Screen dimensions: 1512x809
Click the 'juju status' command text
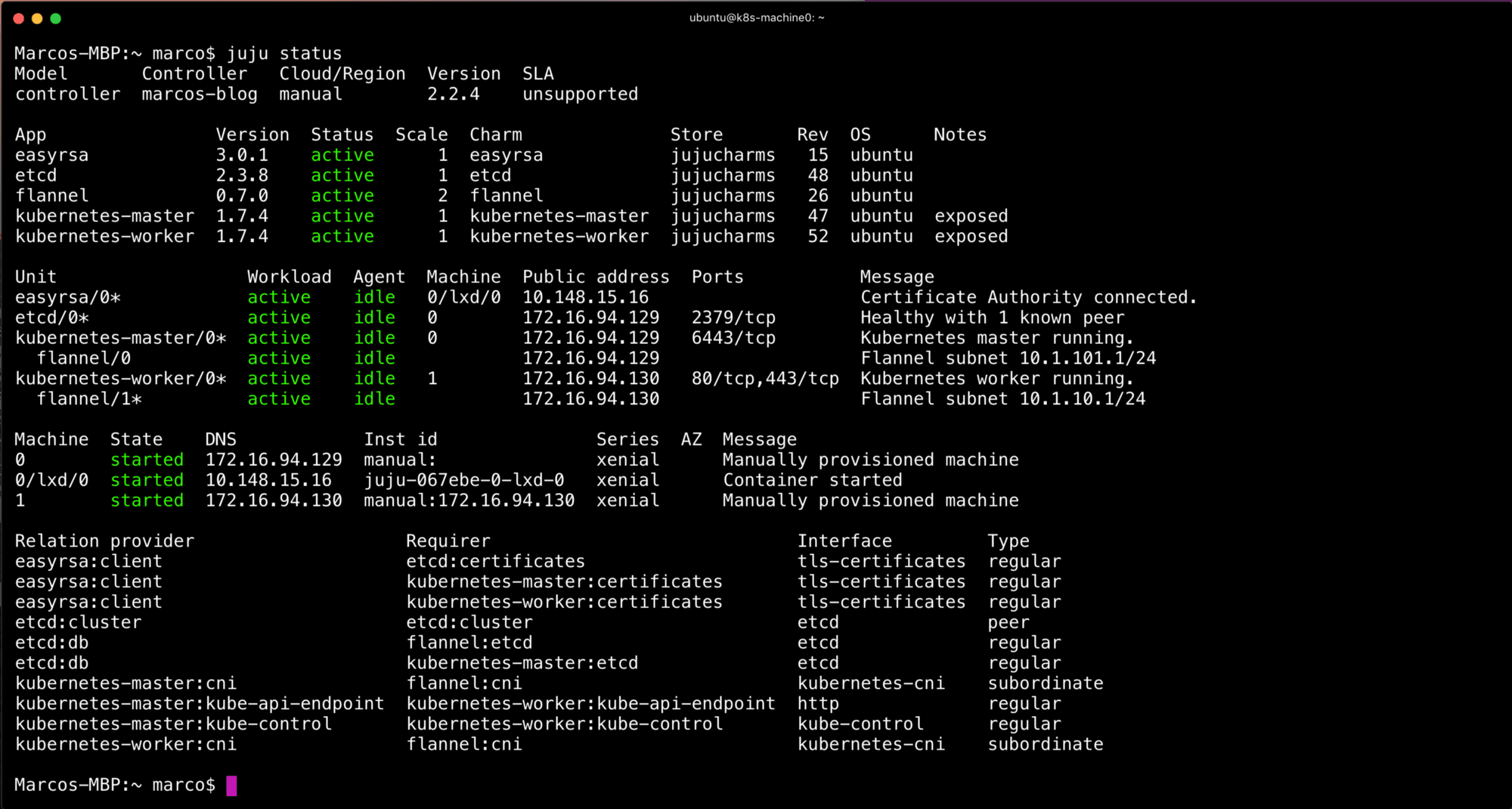click(x=284, y=54)
